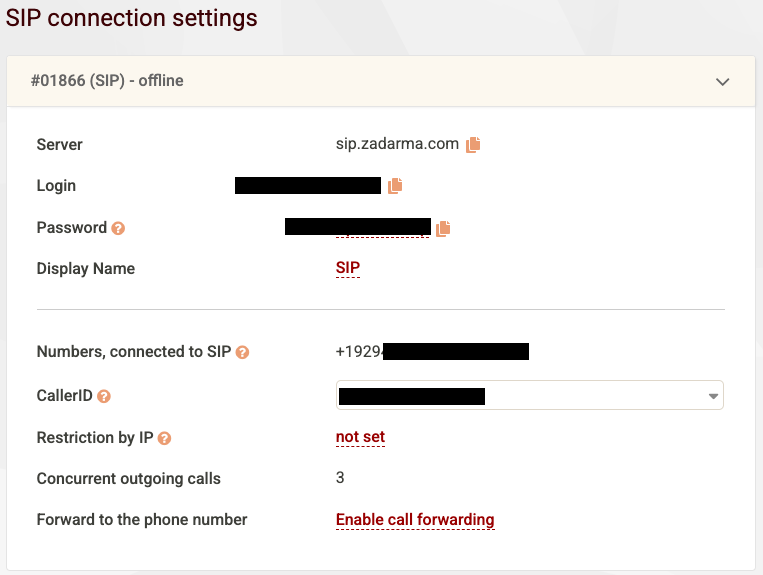
Task: Show the CallerID help icon info
Action: (x=104, y=396)
